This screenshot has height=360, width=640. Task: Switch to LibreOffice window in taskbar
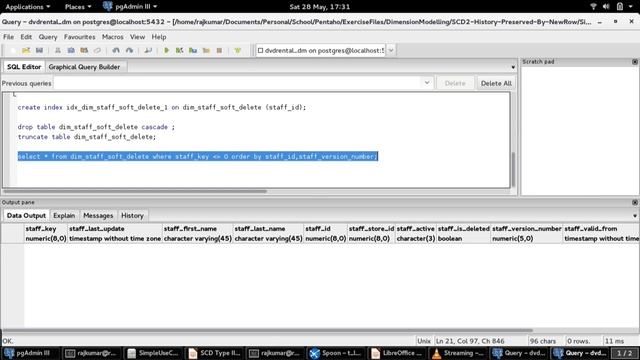[396, 353]
